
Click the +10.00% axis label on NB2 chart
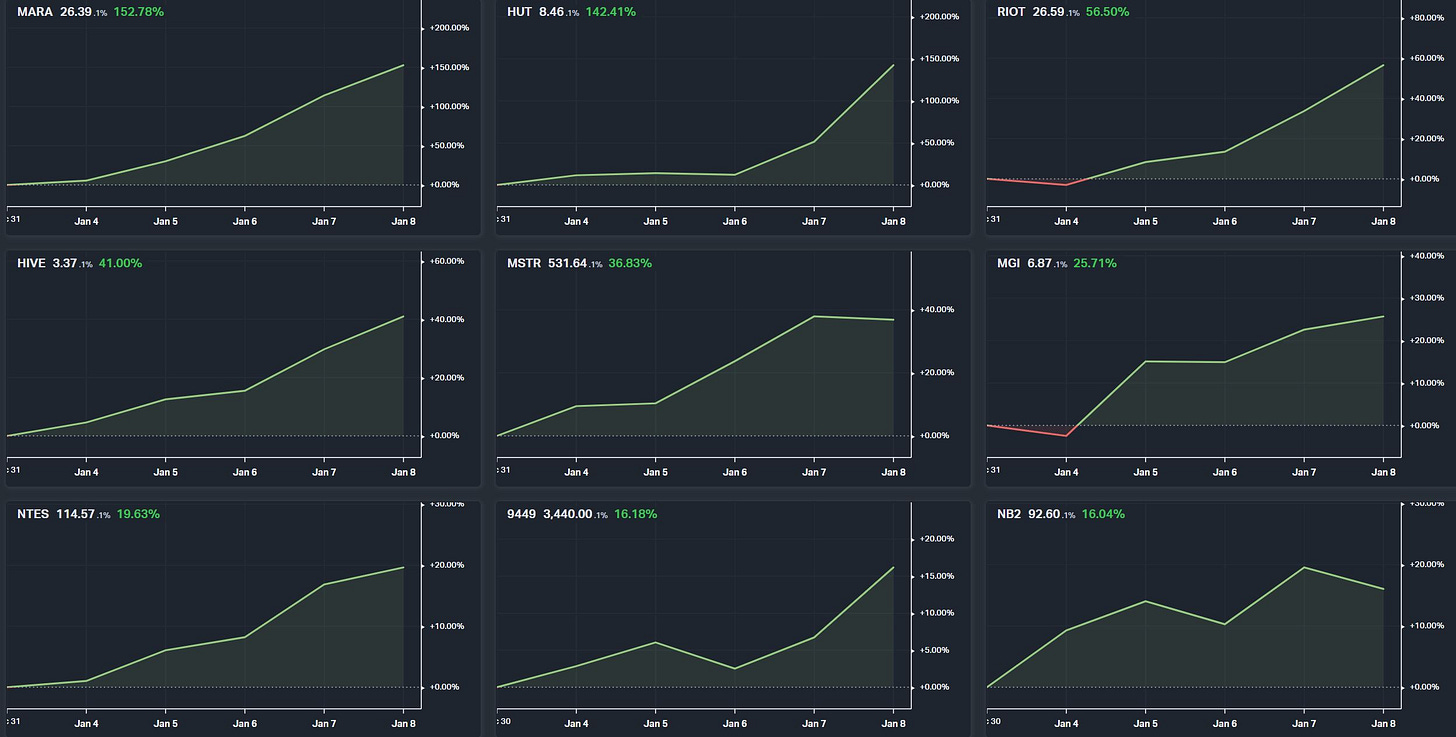(x=1427, y=626)
